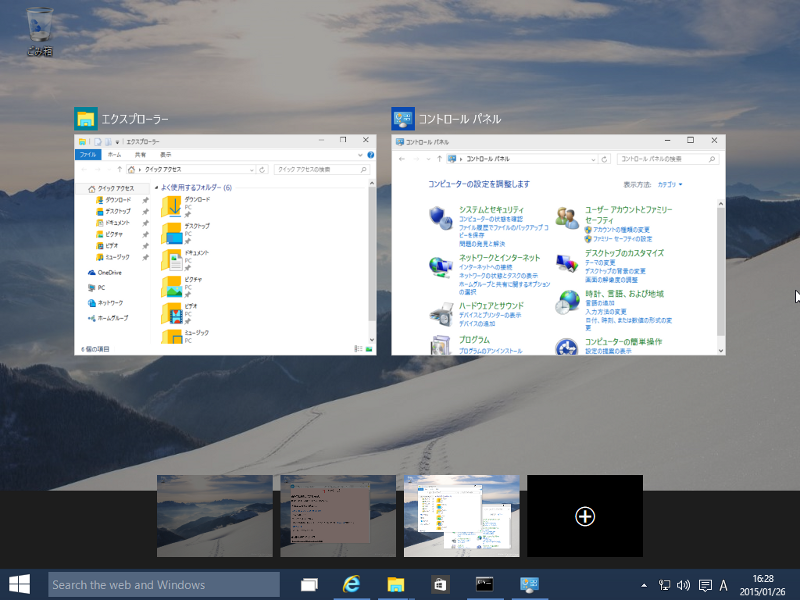Open ハードウェアとサウンド category
800x600 pixels.
coord(491,306)
